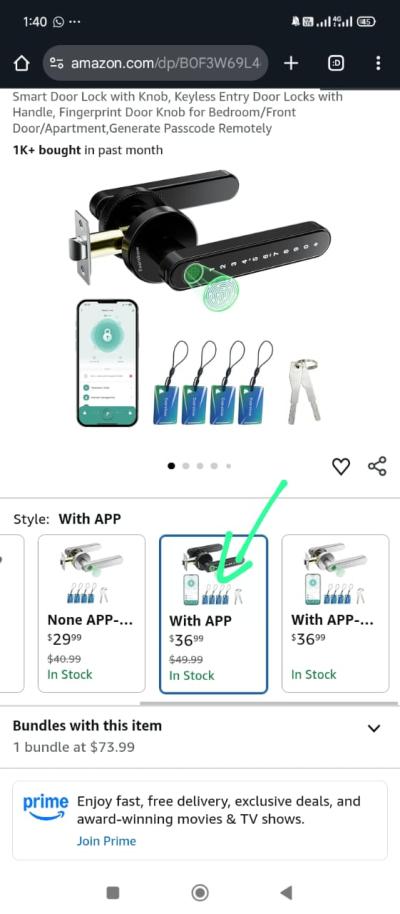Expand the Bundles with this item row

point(200,736)
